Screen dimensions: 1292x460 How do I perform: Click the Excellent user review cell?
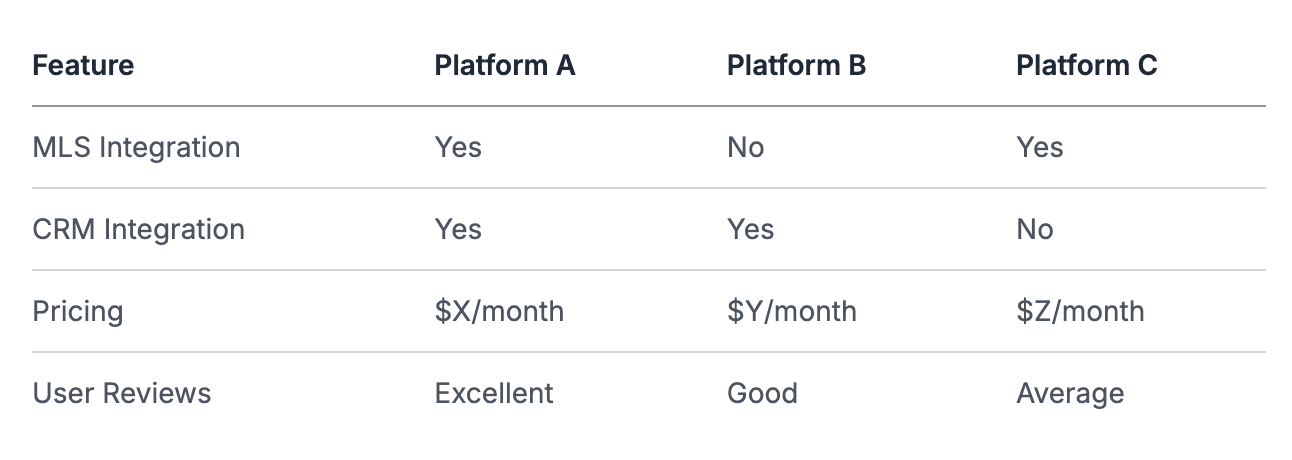[494, 393]
